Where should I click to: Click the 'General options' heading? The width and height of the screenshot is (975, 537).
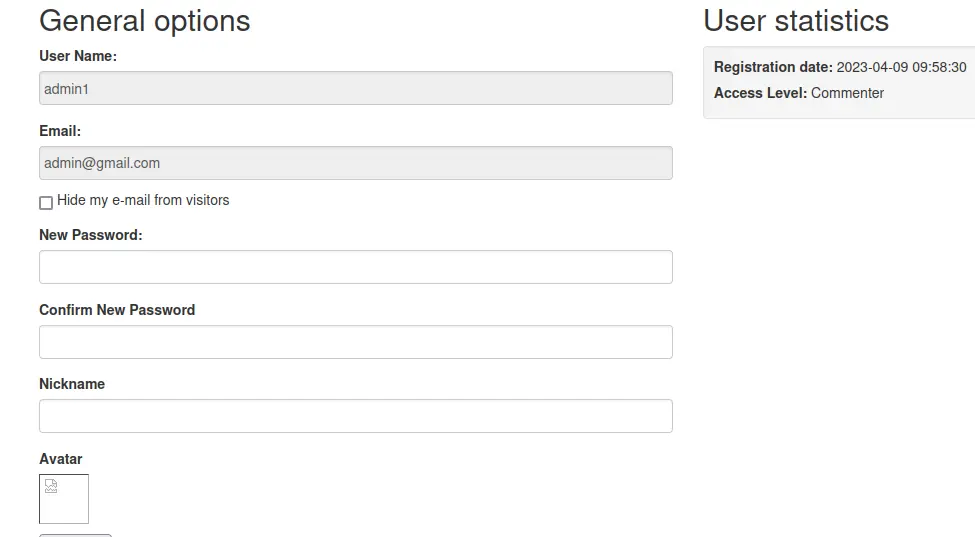click(x=145, y=21)
